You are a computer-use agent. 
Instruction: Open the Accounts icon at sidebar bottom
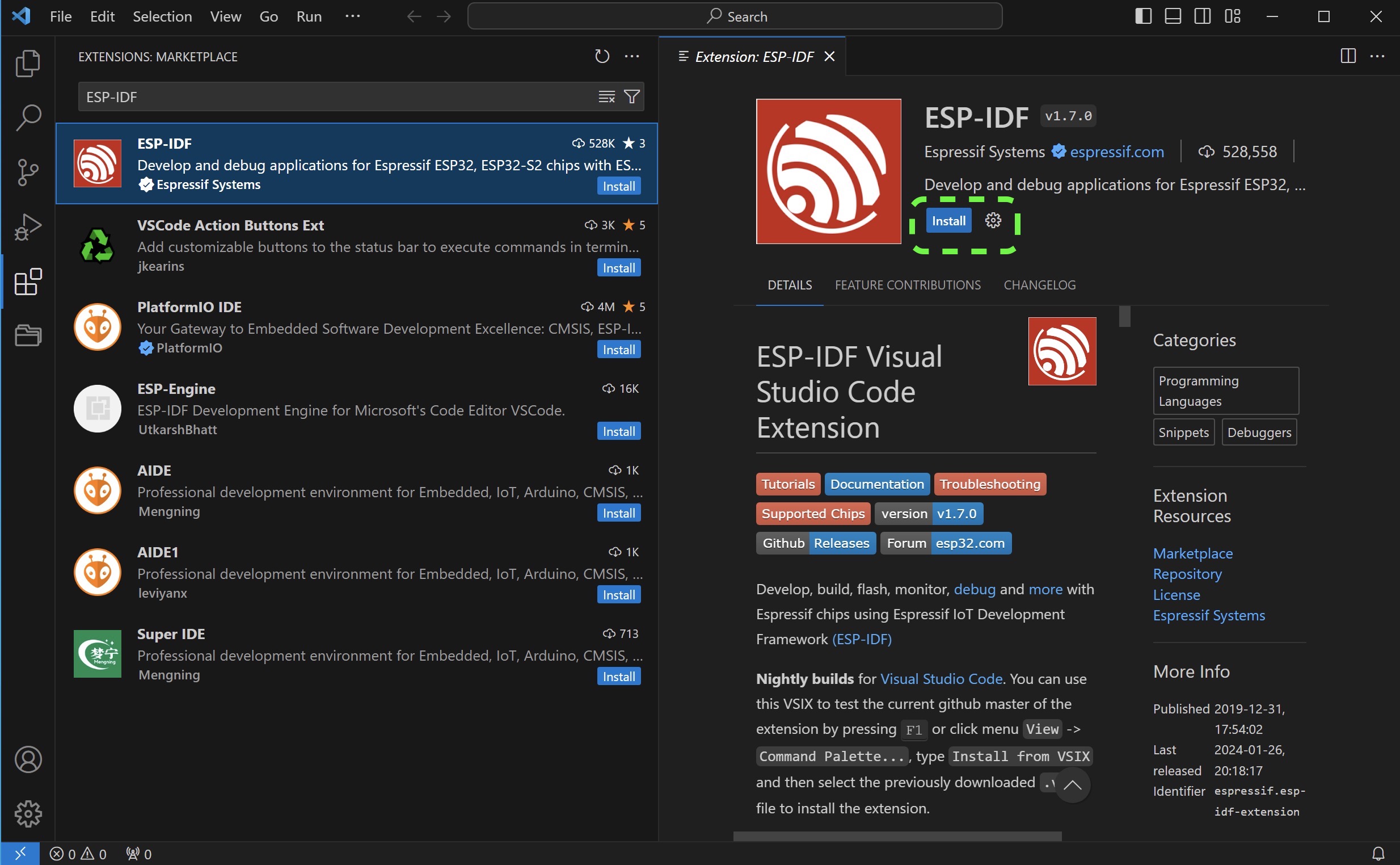[27, 760]
